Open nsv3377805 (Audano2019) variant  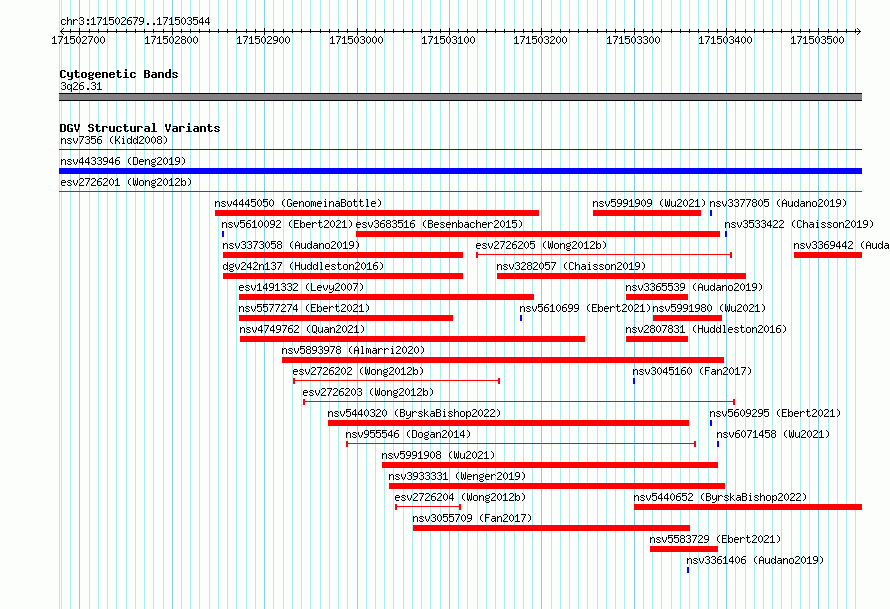click(x=778, y=203)
